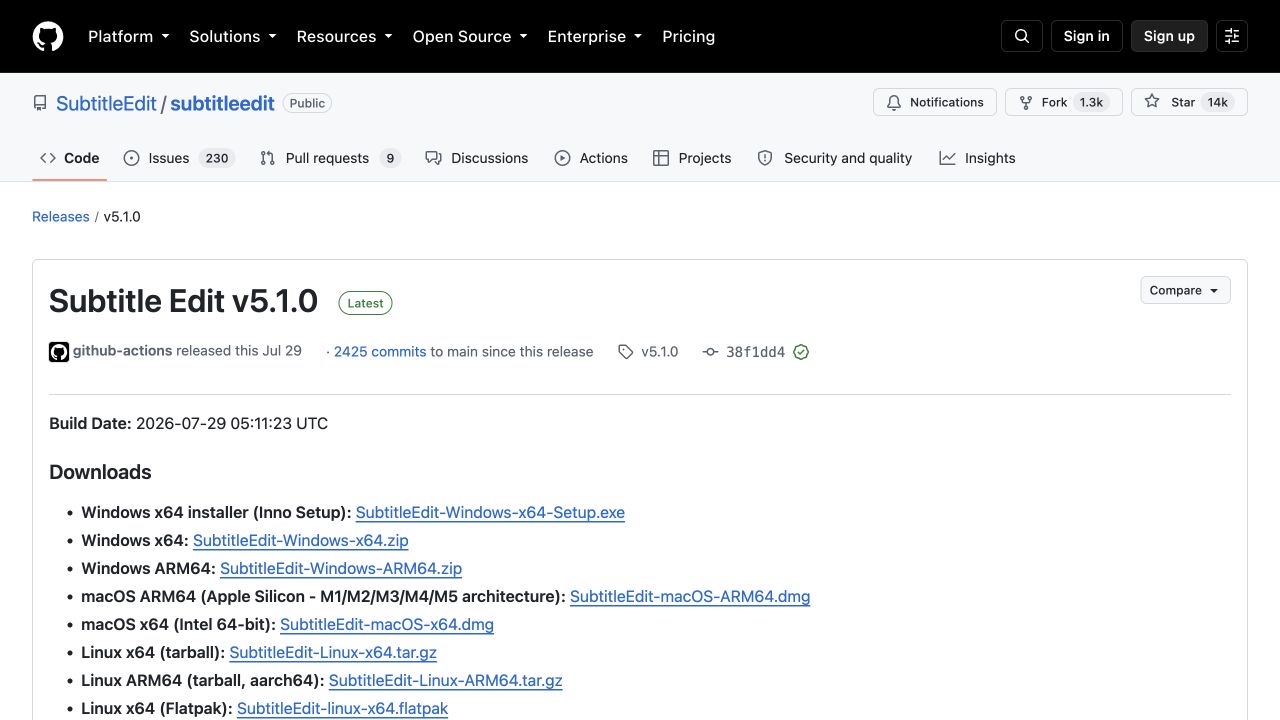Click the Subtitle Edit v5.1.0 heading

click(183, 301)
